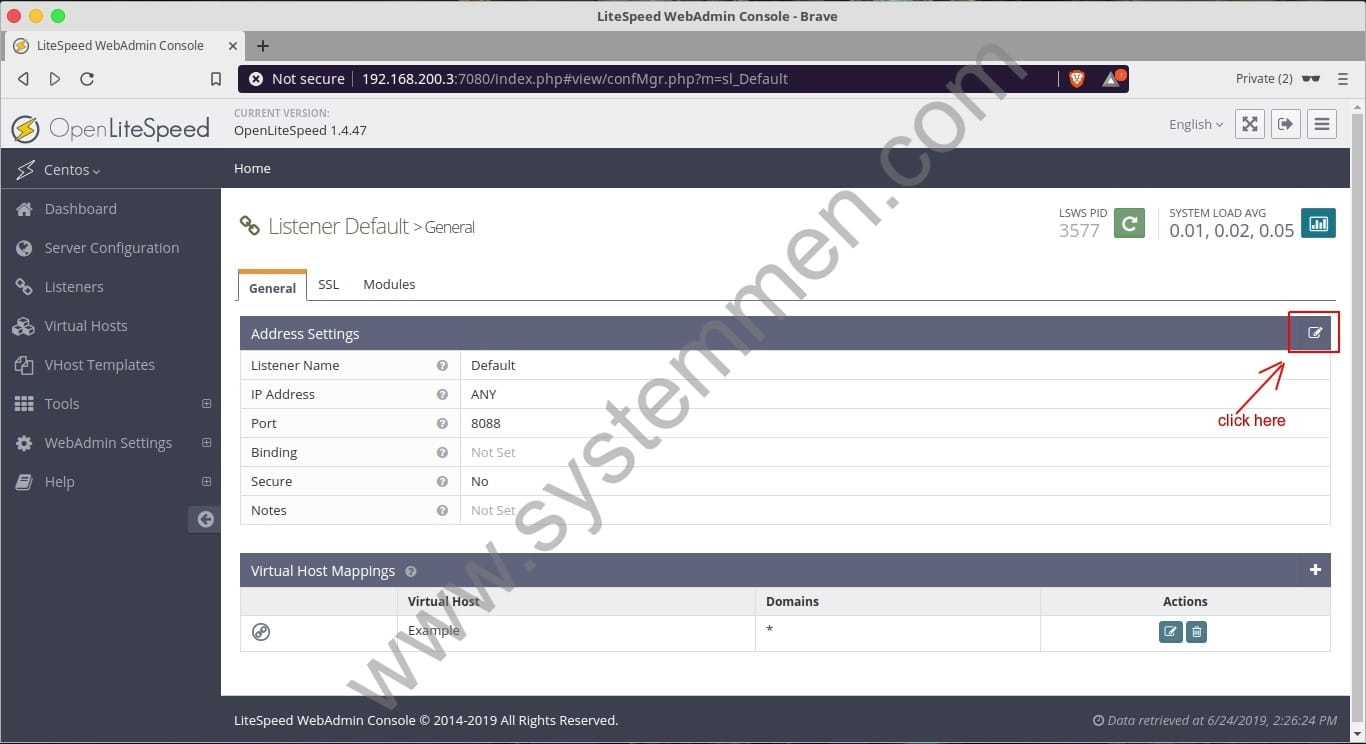This screenshot has width=1366, height=744.
Task: Edit the Address Settings section
Action: pyautogui.click(x=1314, y=333)
